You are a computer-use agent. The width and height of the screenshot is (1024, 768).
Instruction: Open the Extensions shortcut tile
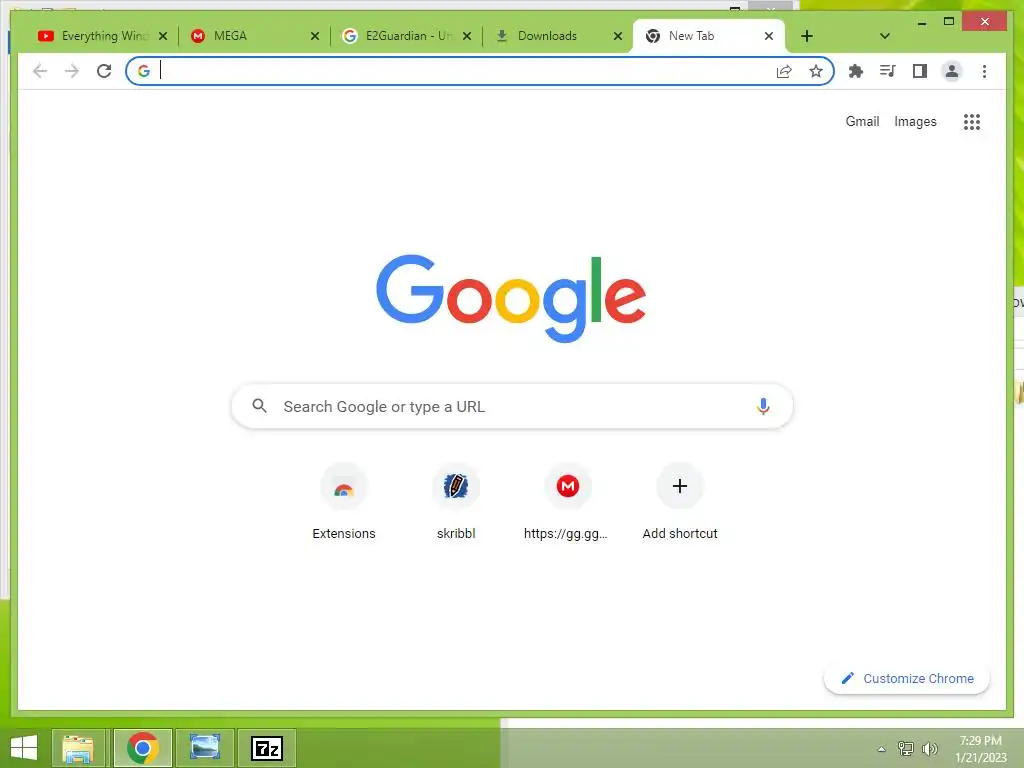tap(344, 502)
